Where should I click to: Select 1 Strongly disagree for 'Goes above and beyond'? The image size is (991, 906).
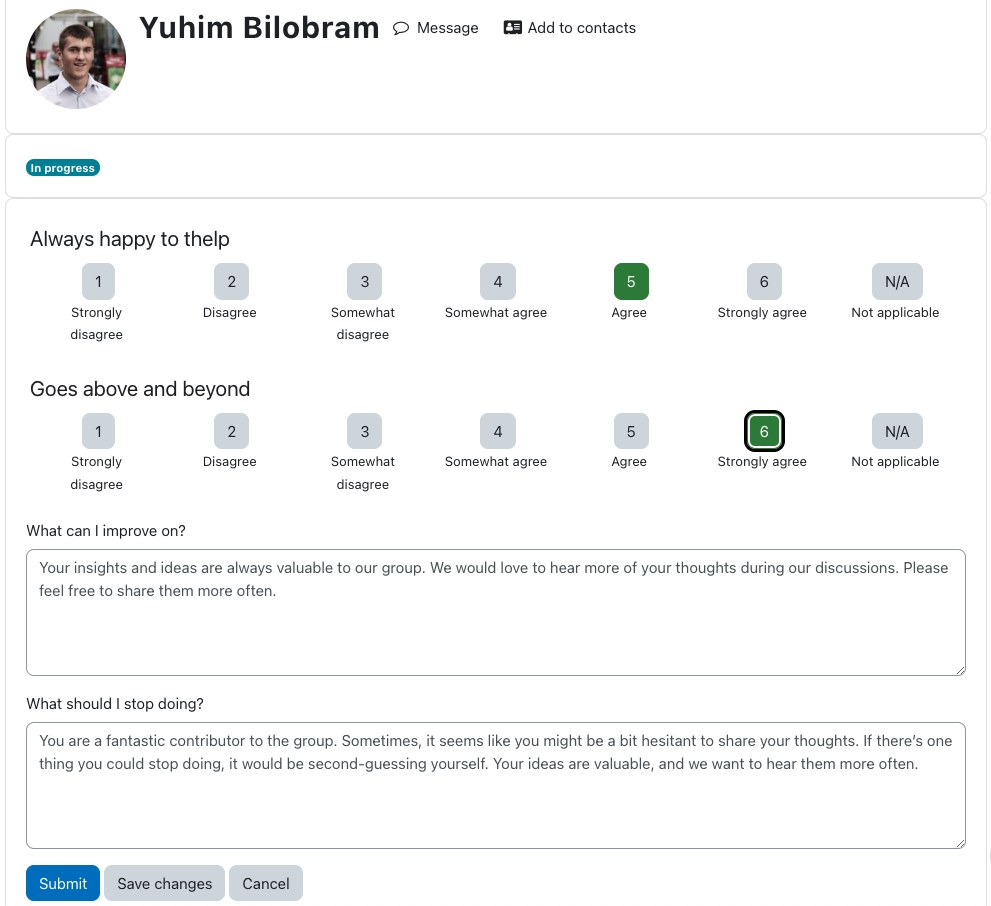tap(99, 432)
